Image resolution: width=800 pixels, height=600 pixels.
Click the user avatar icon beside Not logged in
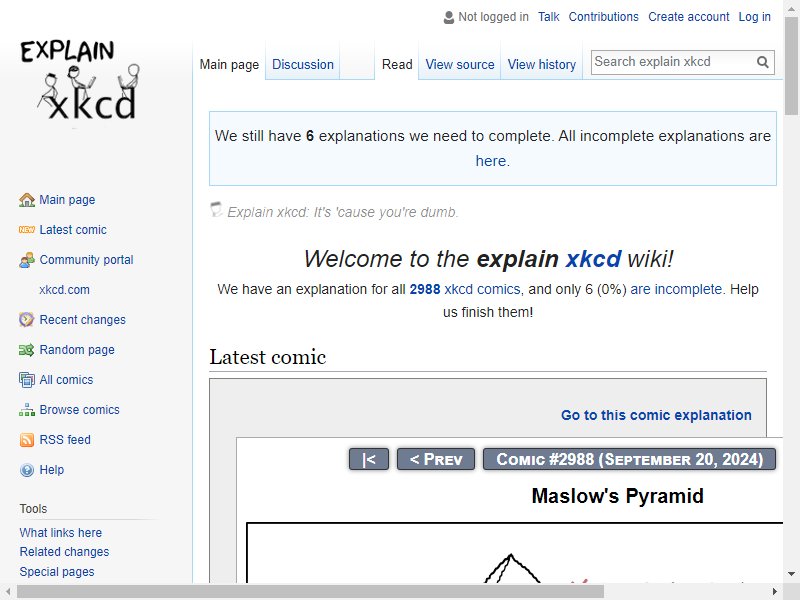449,17
